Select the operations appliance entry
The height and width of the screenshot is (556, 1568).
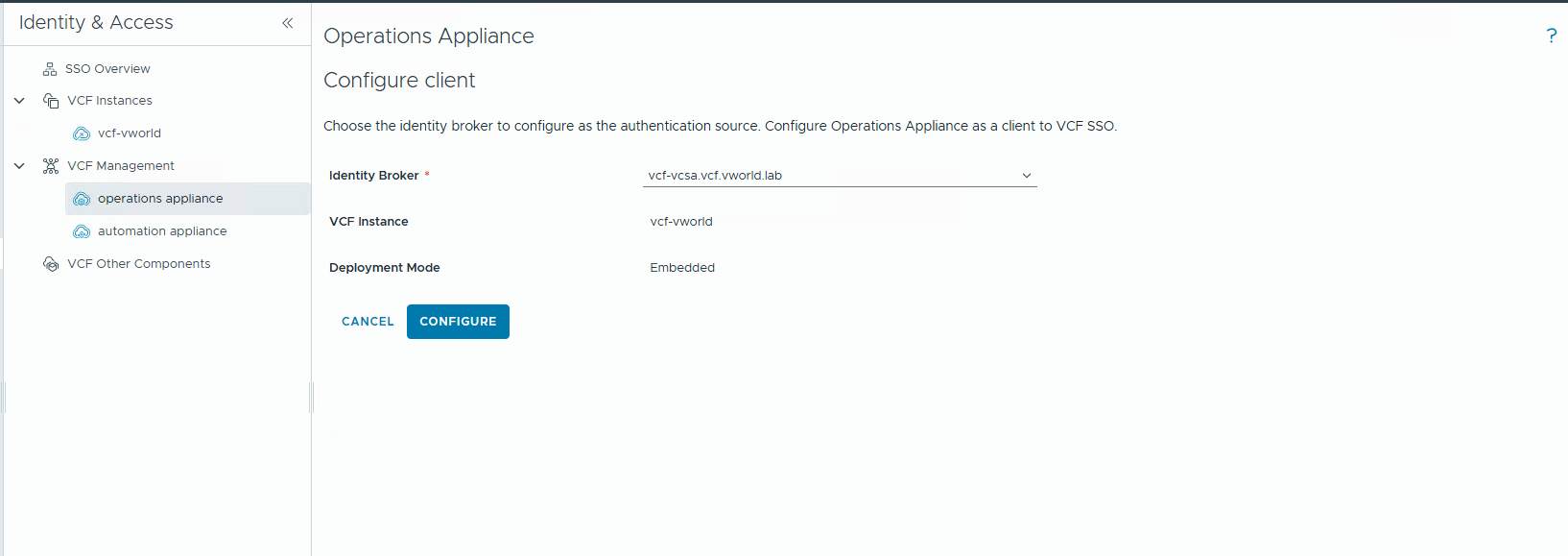tap(160, 199)
